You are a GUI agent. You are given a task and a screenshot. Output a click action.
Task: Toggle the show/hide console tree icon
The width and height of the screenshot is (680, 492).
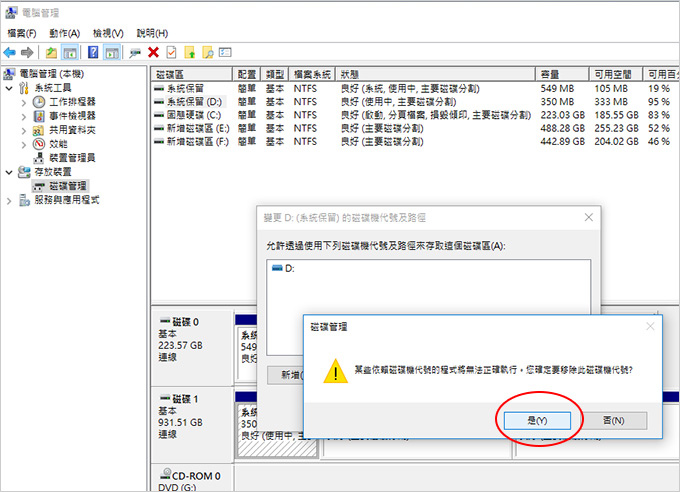pos(69,53)
